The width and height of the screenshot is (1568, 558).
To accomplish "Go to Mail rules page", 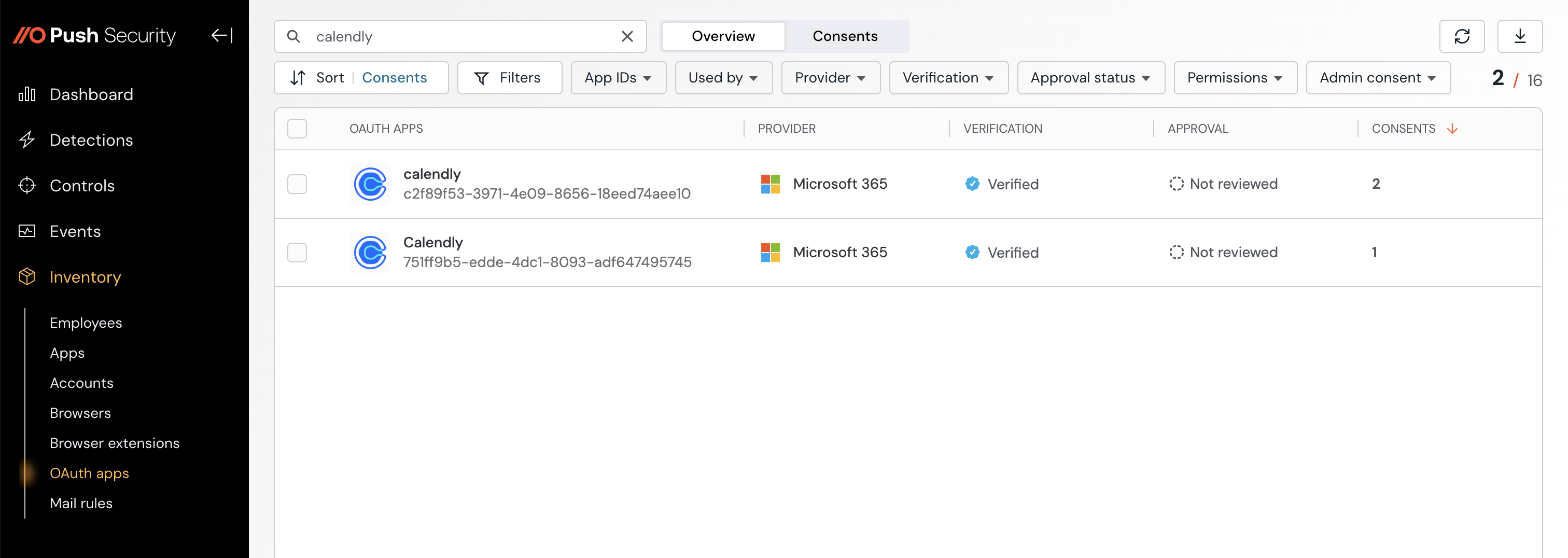I will pos(81,503).
